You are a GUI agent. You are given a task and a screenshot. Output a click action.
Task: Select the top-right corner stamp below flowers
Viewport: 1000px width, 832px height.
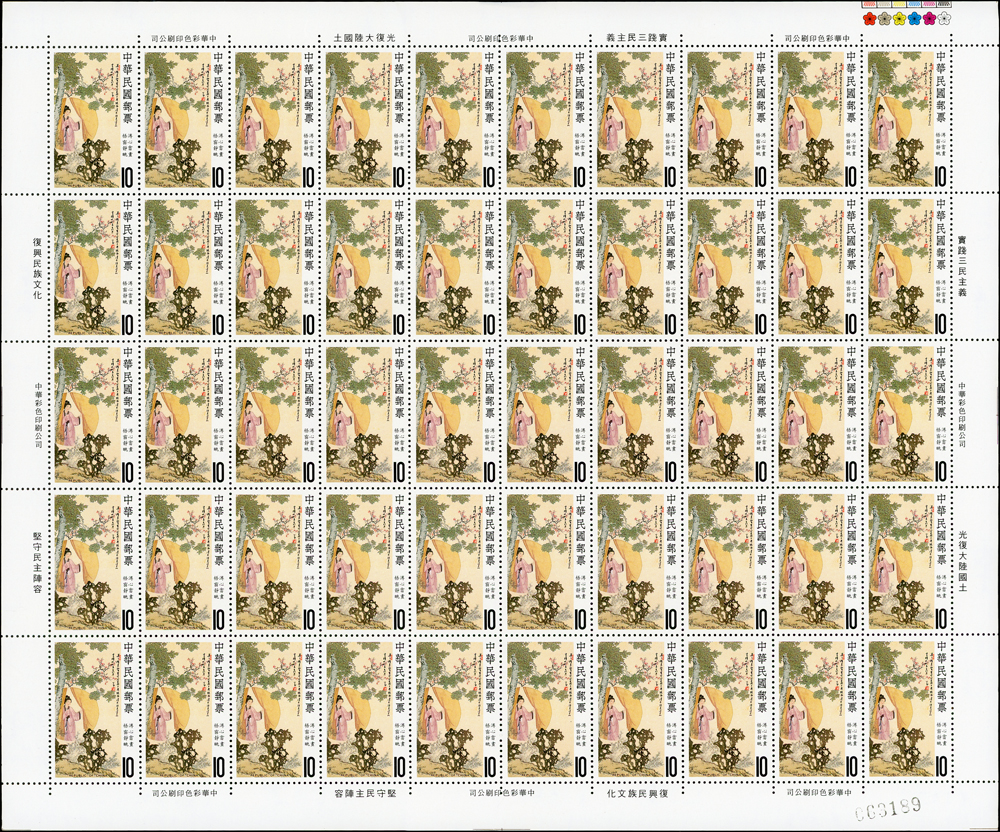click(908, 120)
